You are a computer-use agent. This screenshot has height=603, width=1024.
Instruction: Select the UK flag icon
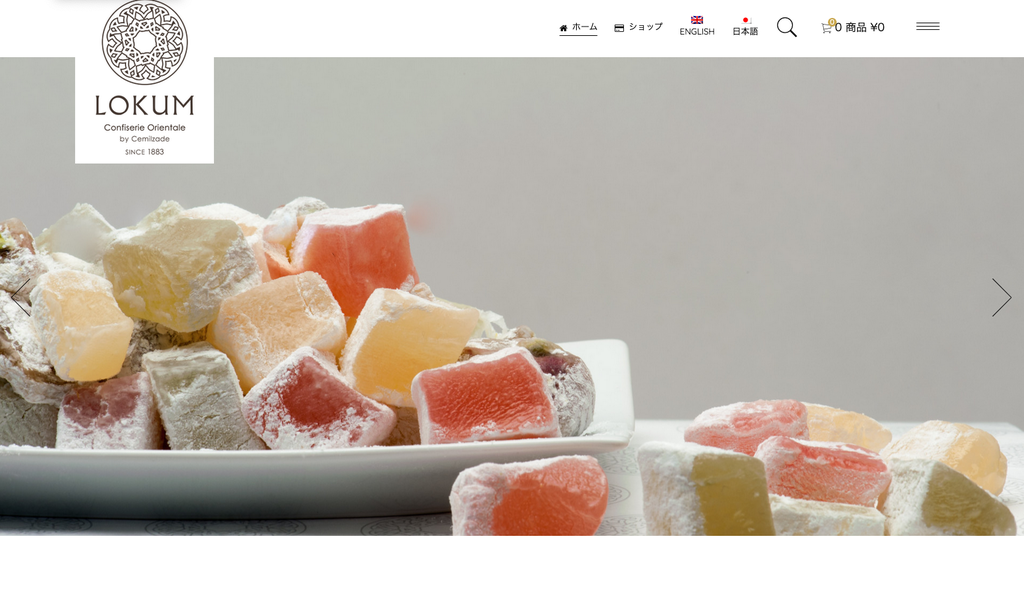[x=697, y=20]
